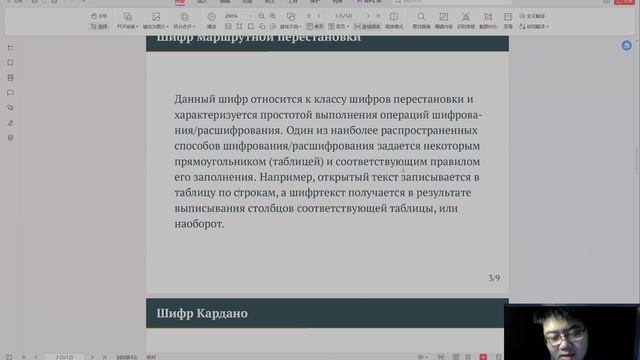
Task: Go to first page in toolbar
Action: (x=309, y=16)
